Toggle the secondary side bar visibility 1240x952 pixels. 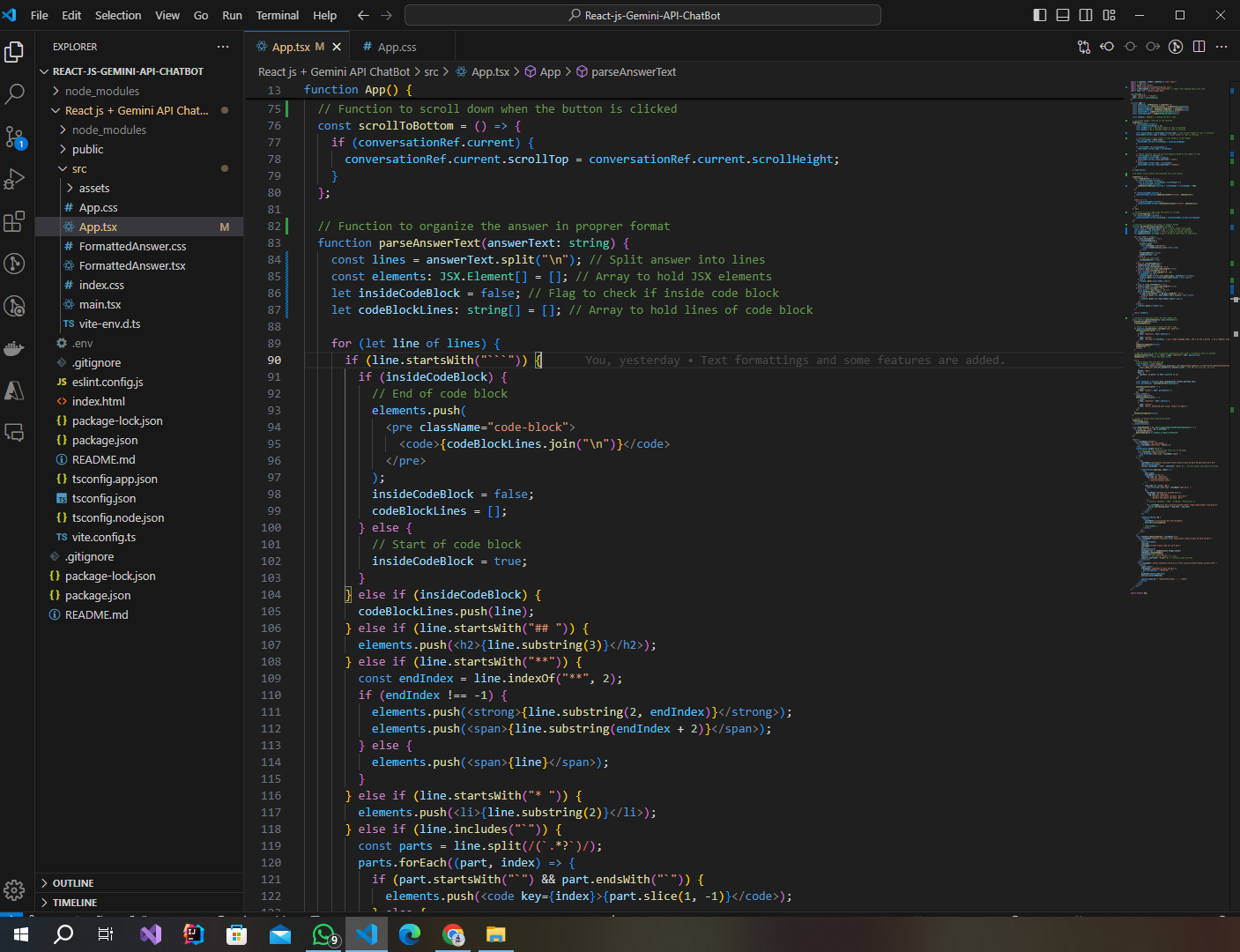[1086, 15]
